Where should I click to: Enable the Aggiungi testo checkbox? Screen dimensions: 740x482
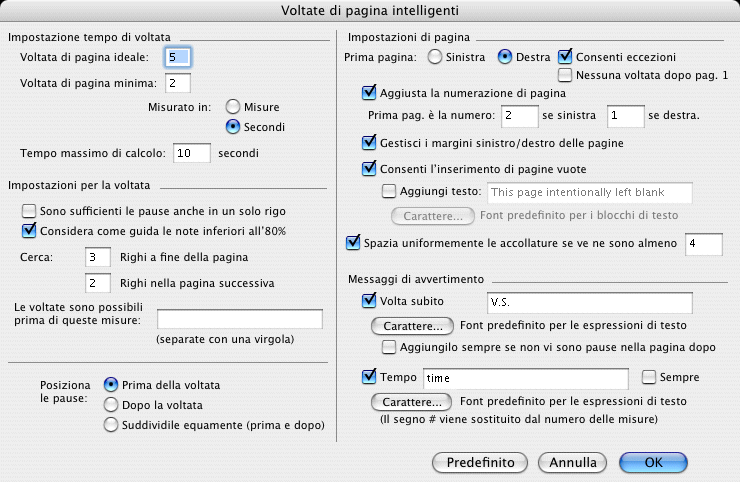click(389, 191)
